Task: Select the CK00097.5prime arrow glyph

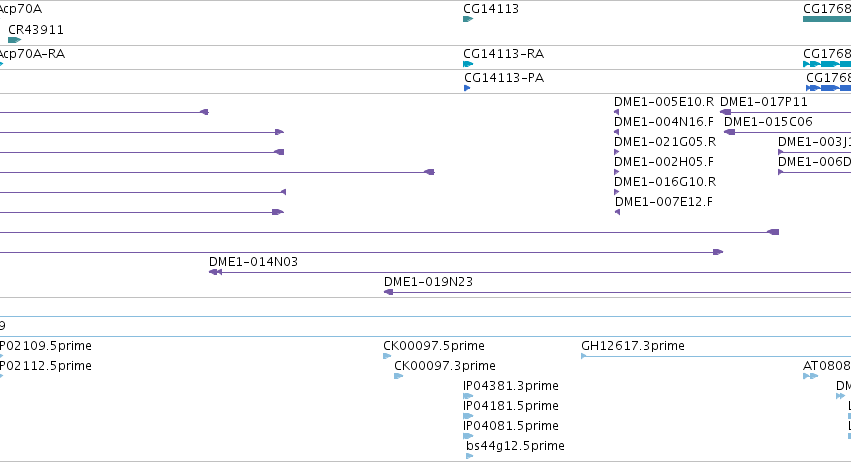Action: [387, 356]
